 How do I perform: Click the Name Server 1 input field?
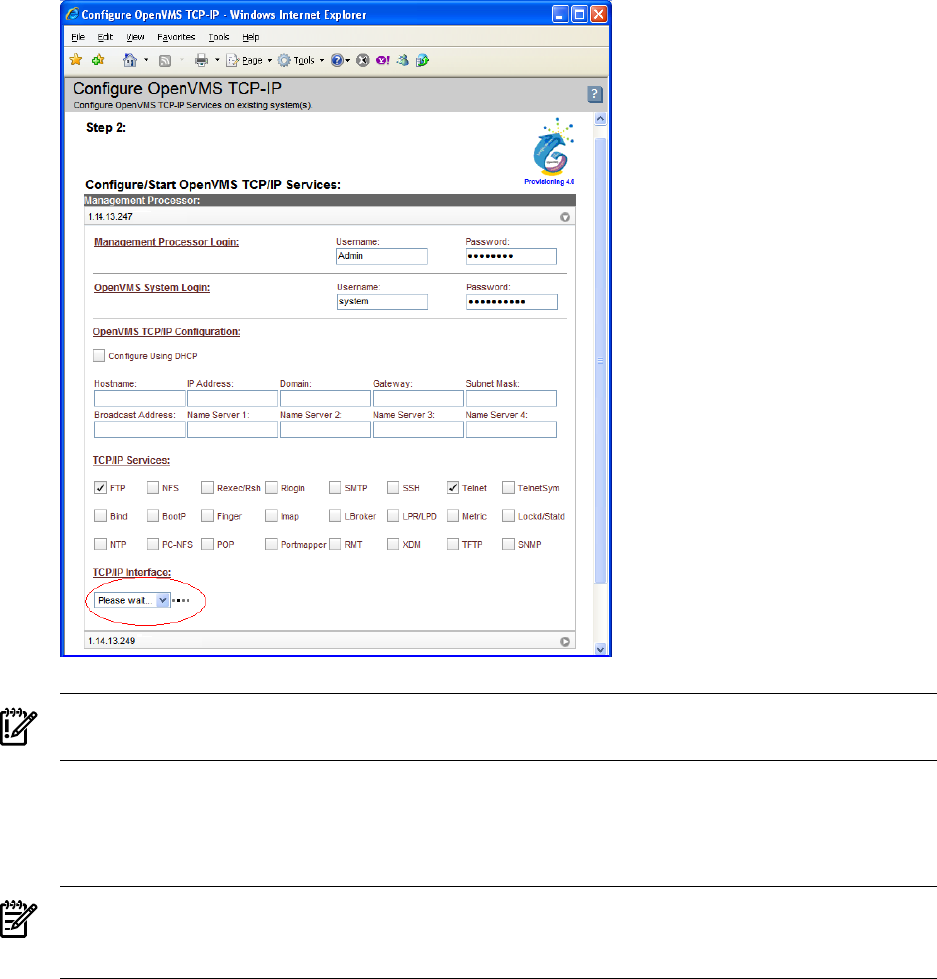click(x=232, y=430)
